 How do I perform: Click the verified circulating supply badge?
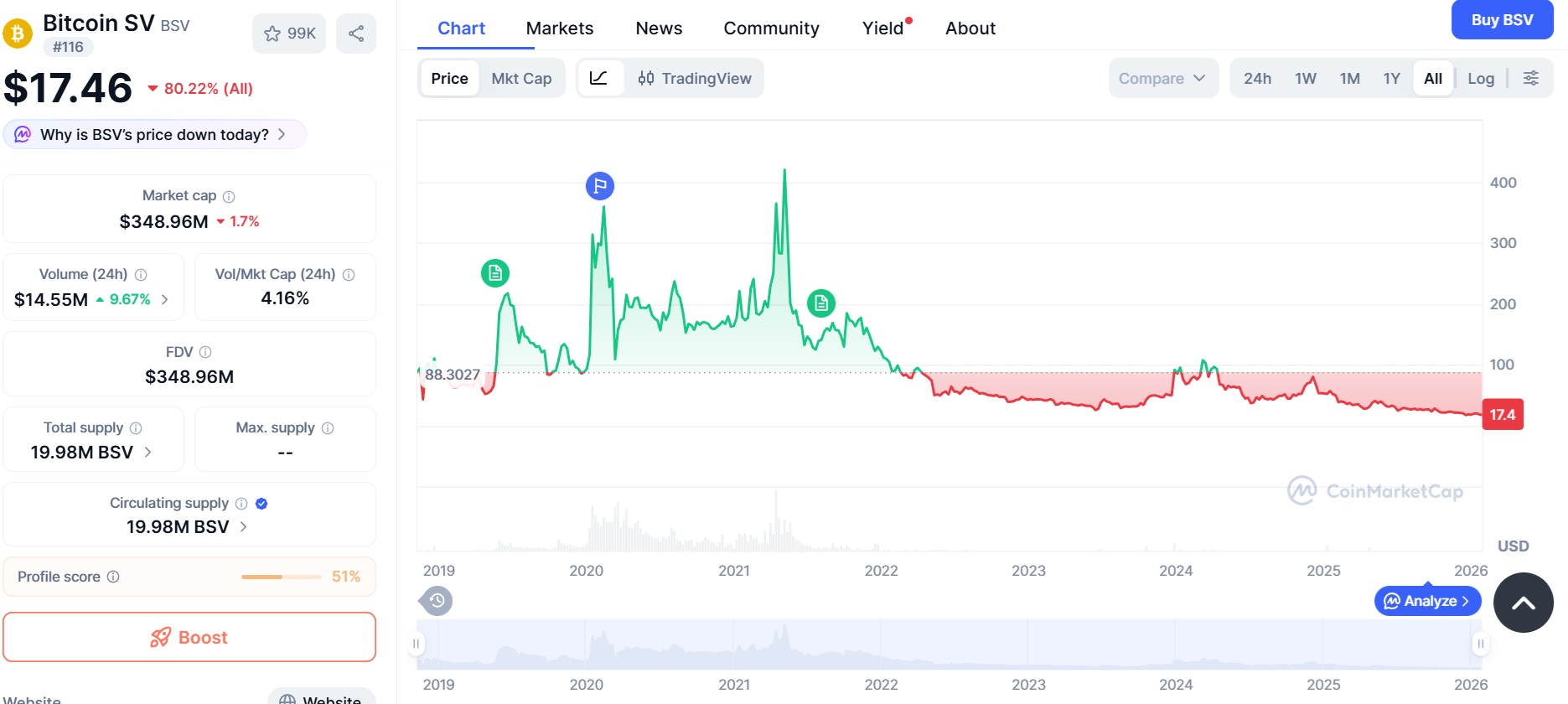[x=261, y=504]
